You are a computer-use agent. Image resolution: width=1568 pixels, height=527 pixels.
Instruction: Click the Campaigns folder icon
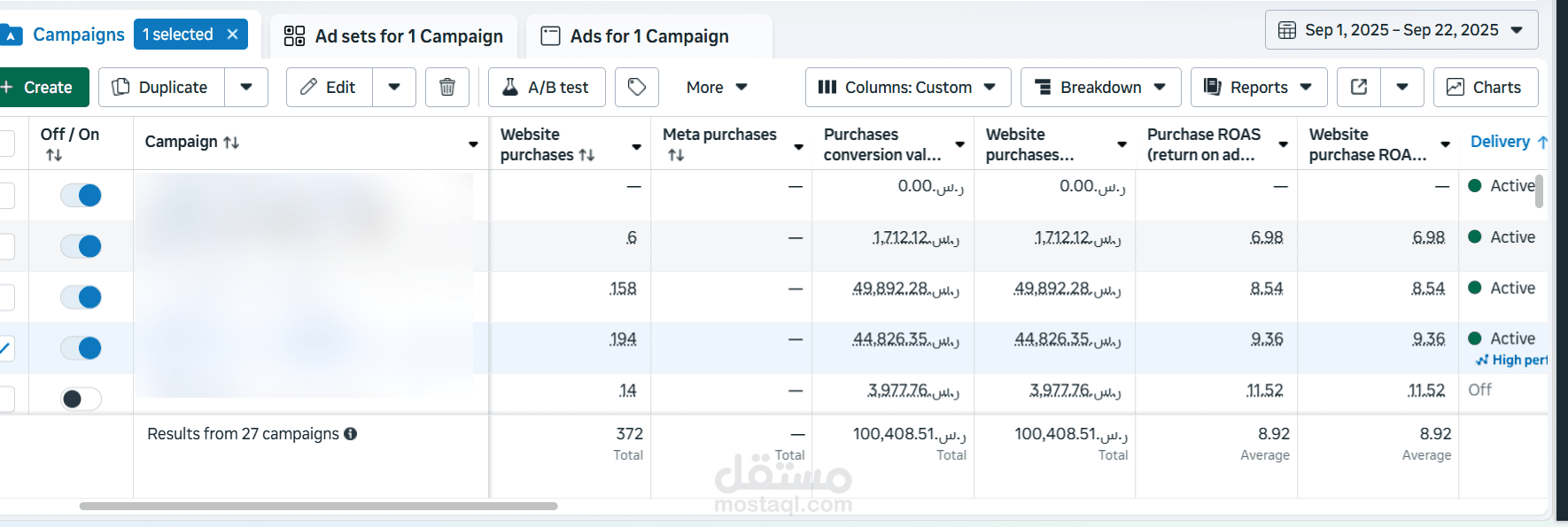tap(11, 35)
